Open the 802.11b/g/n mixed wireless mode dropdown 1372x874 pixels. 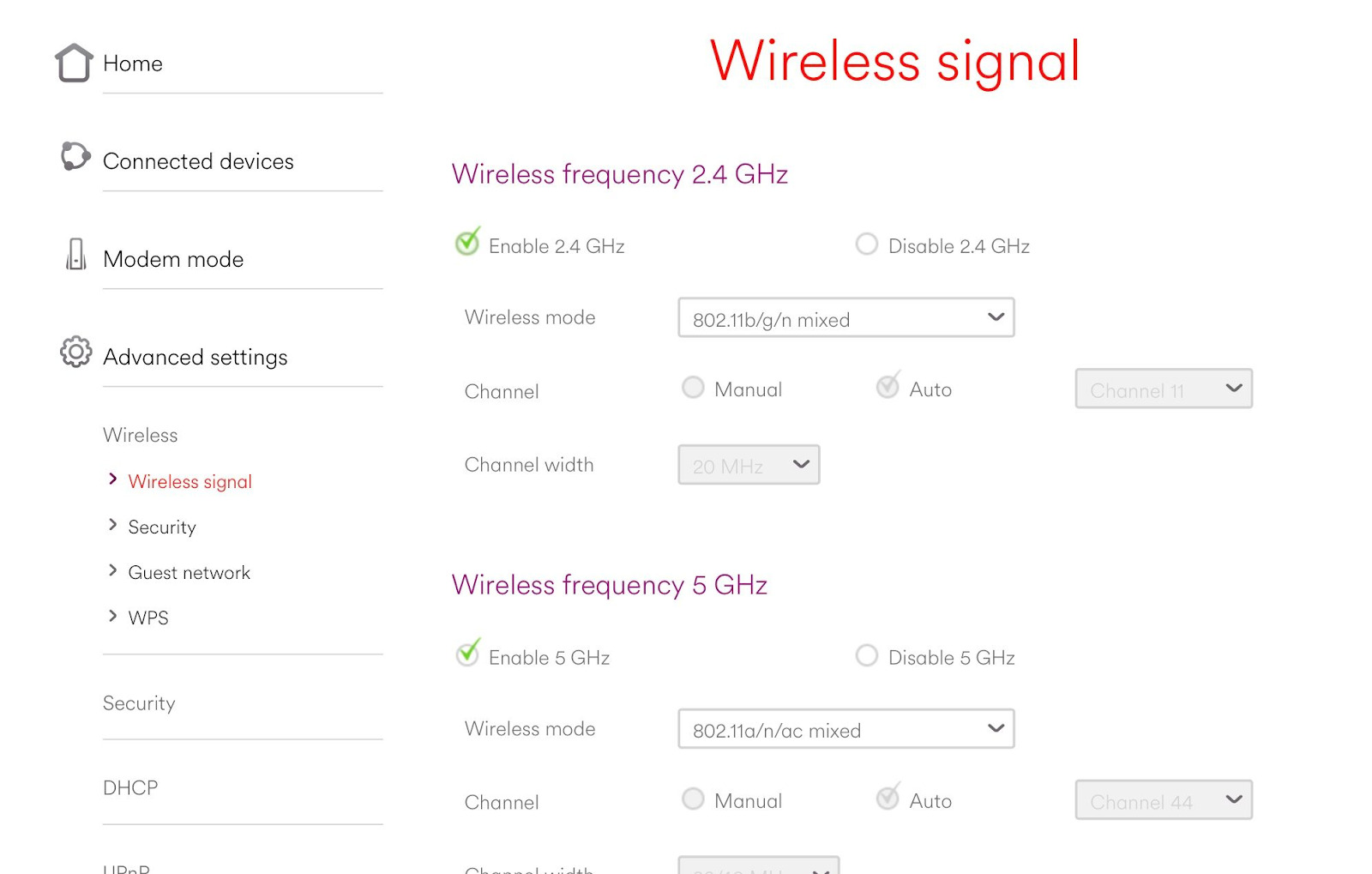click(x=845, y=318)
